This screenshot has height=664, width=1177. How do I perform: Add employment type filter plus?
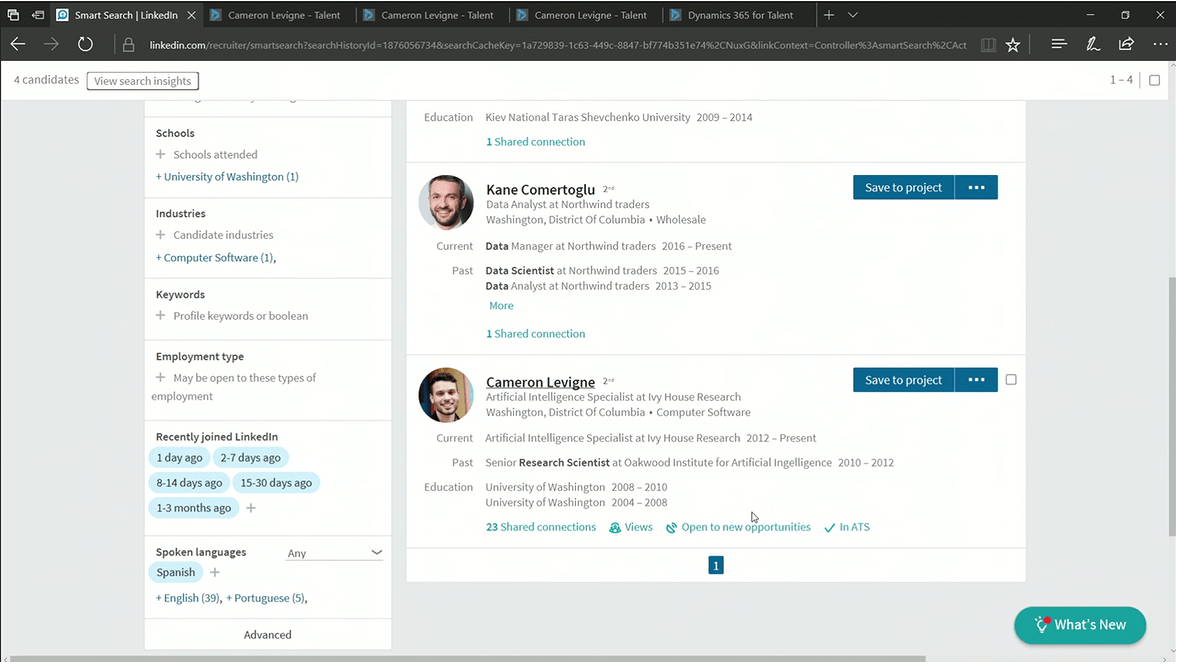160,377
